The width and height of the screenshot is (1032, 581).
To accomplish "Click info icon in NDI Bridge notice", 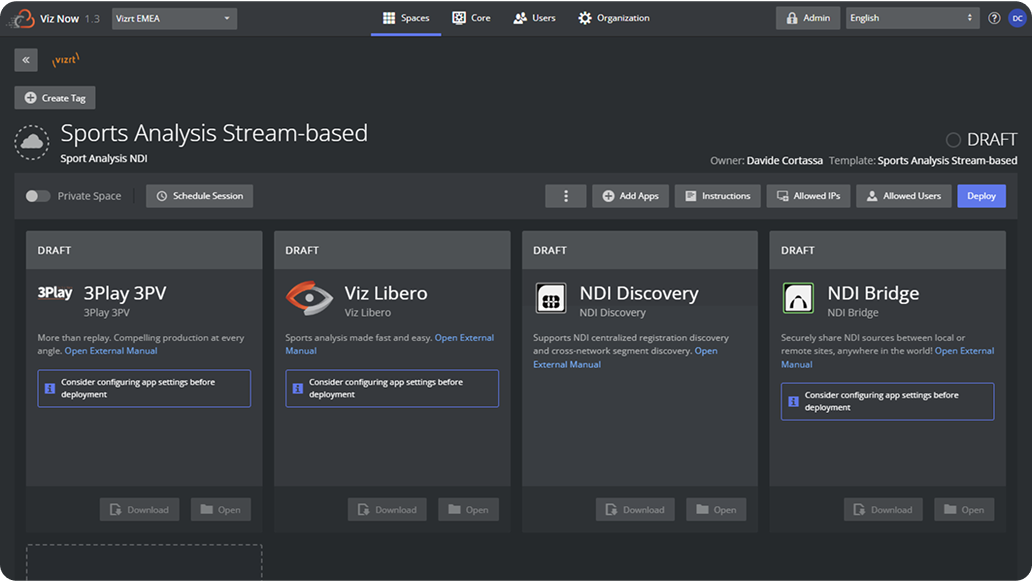I will (793, 401).
